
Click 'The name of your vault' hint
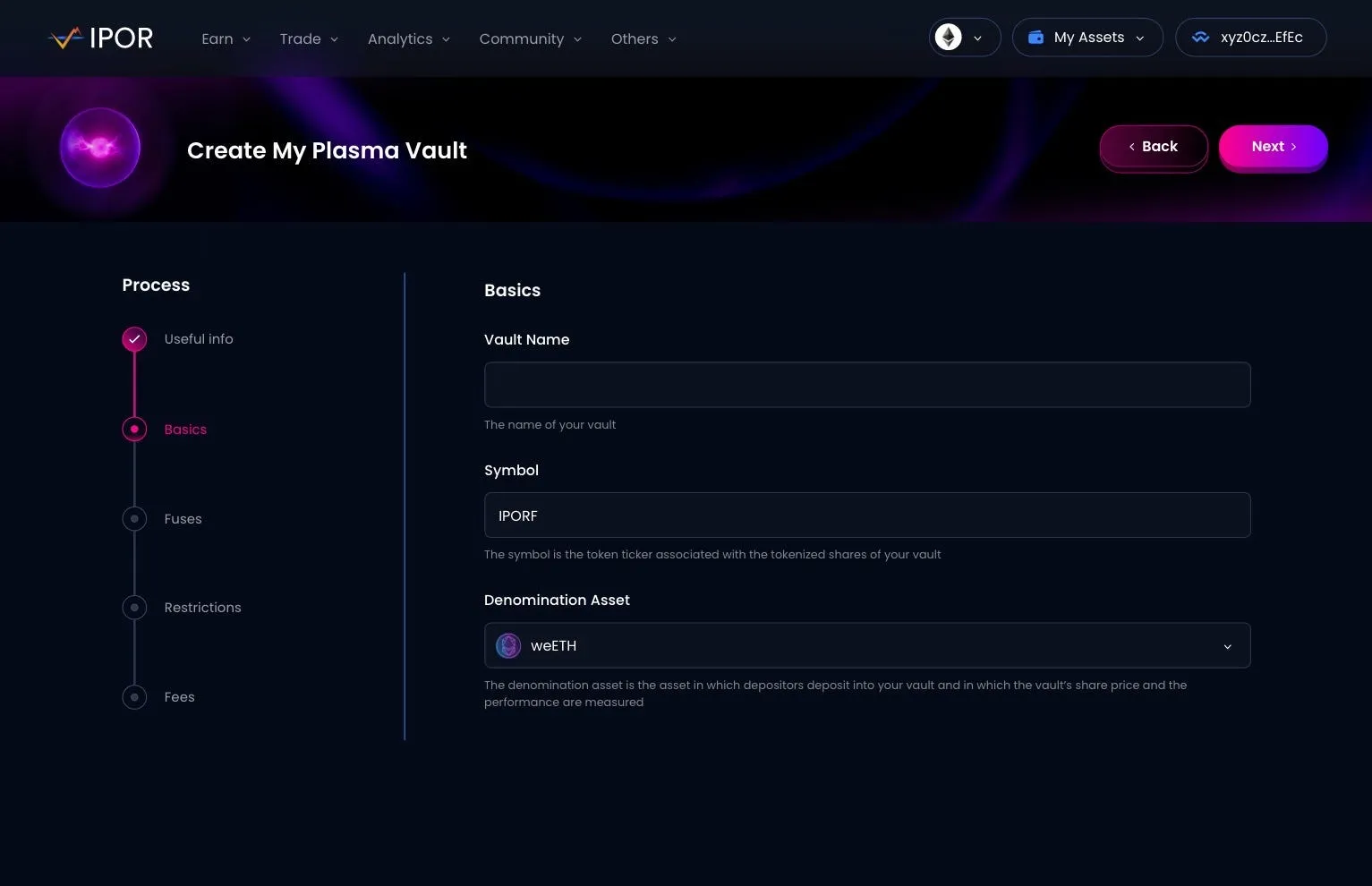550,425
